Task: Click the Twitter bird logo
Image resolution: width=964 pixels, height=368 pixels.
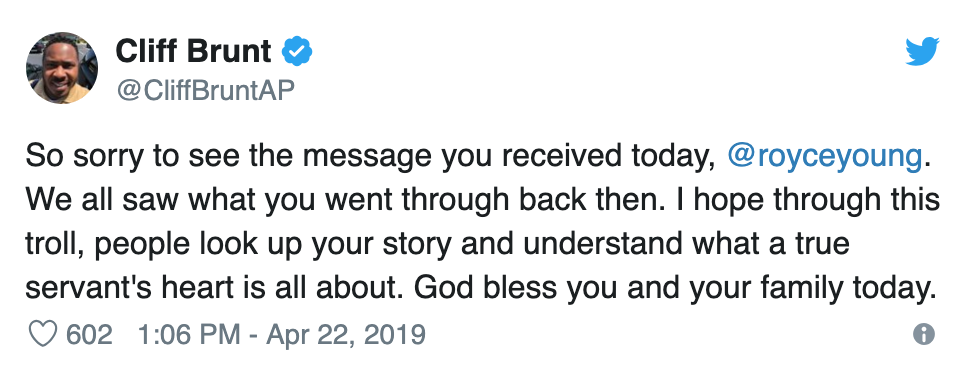Action: (922, 51)
